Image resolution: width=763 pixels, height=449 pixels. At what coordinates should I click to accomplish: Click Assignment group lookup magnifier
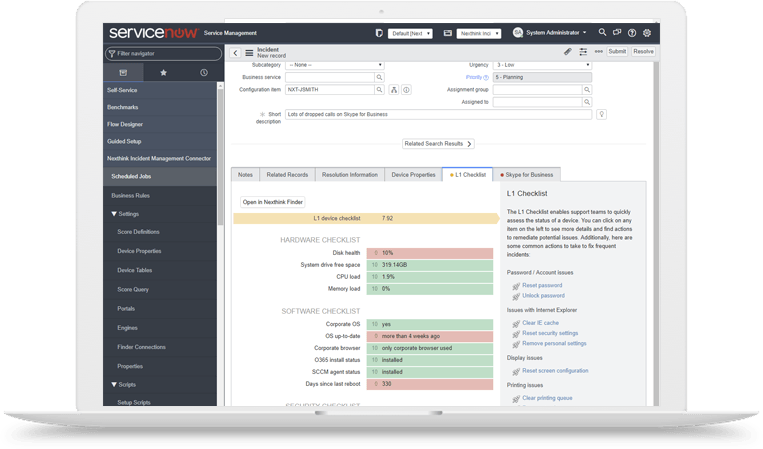[587, 90]
